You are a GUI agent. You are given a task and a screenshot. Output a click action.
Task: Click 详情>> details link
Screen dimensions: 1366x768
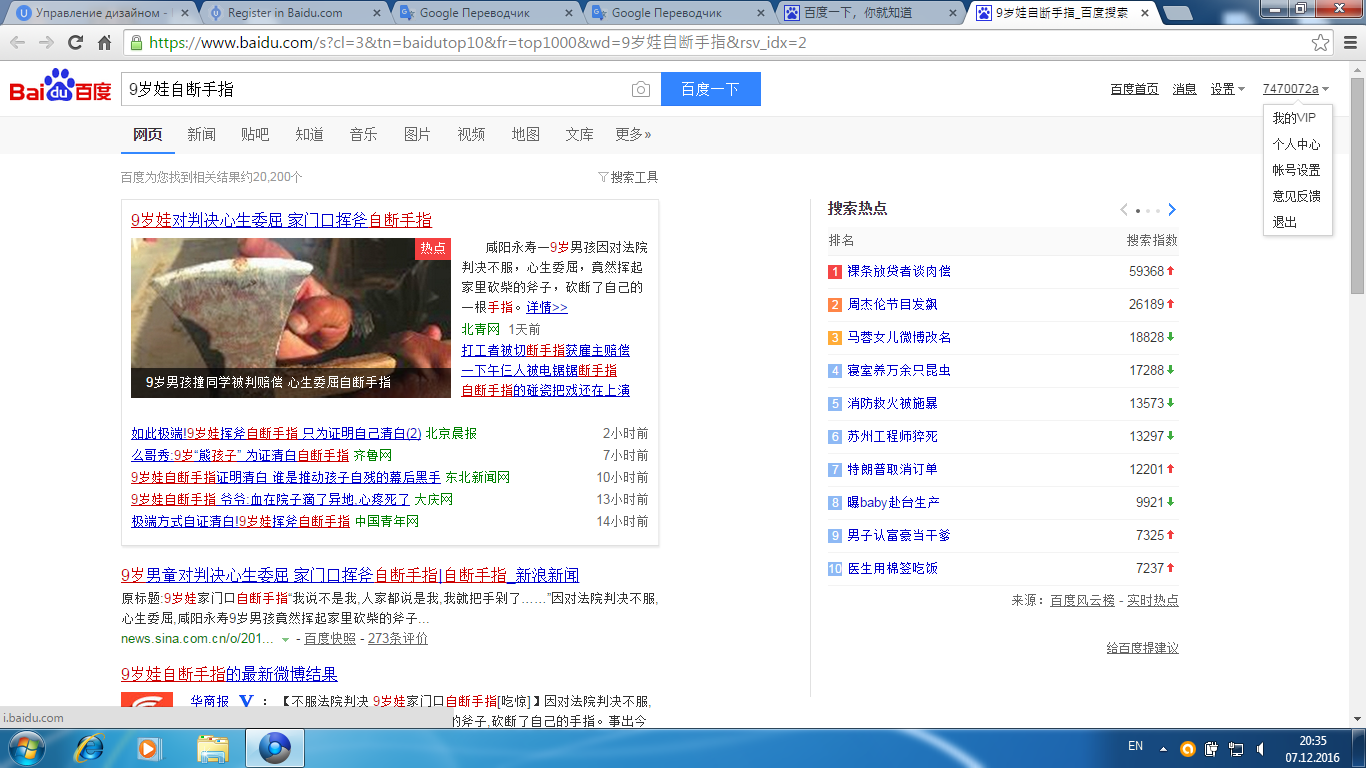click(x=547, y=307)
